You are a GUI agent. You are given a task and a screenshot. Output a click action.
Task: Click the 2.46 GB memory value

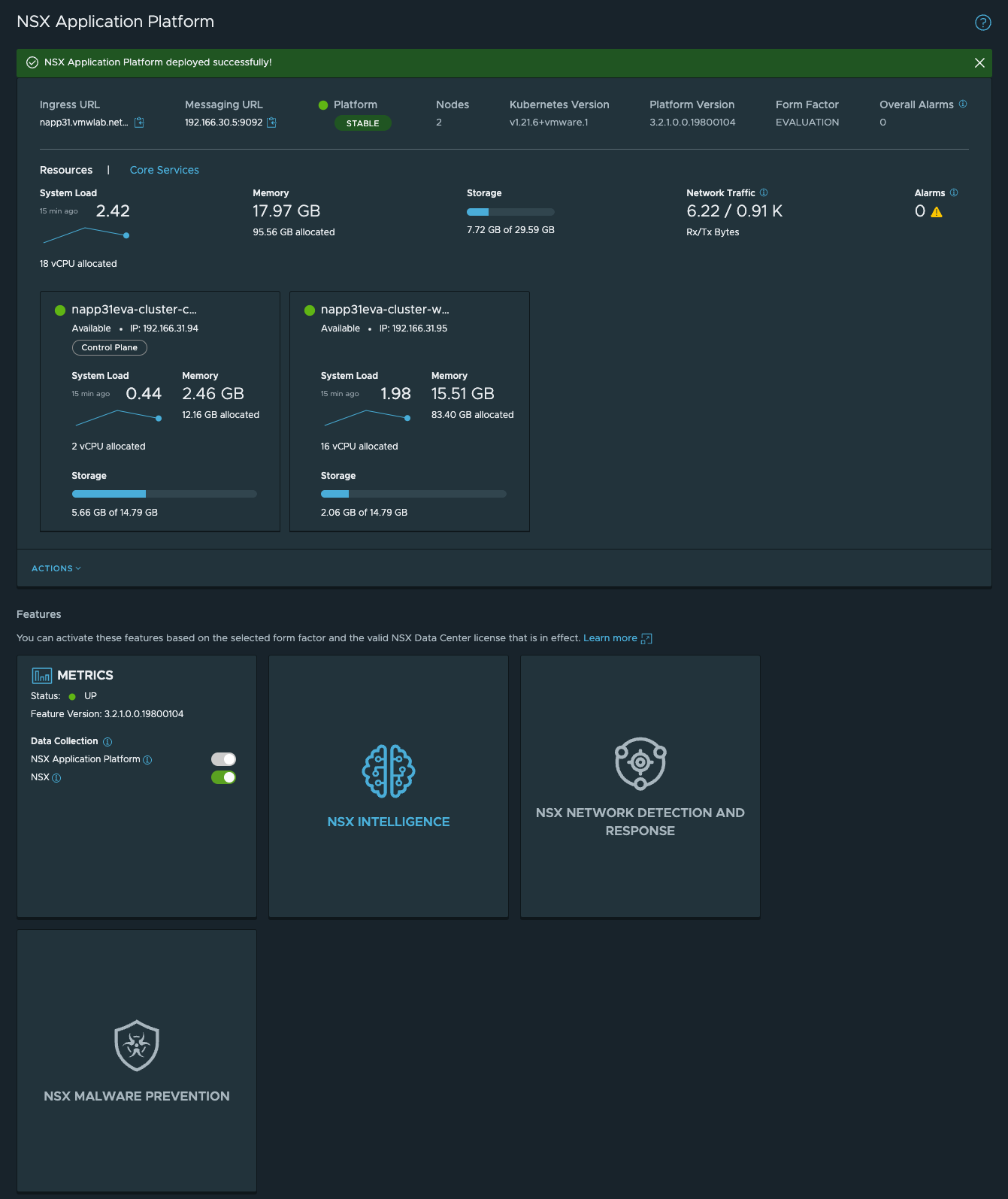coord(213,394)
